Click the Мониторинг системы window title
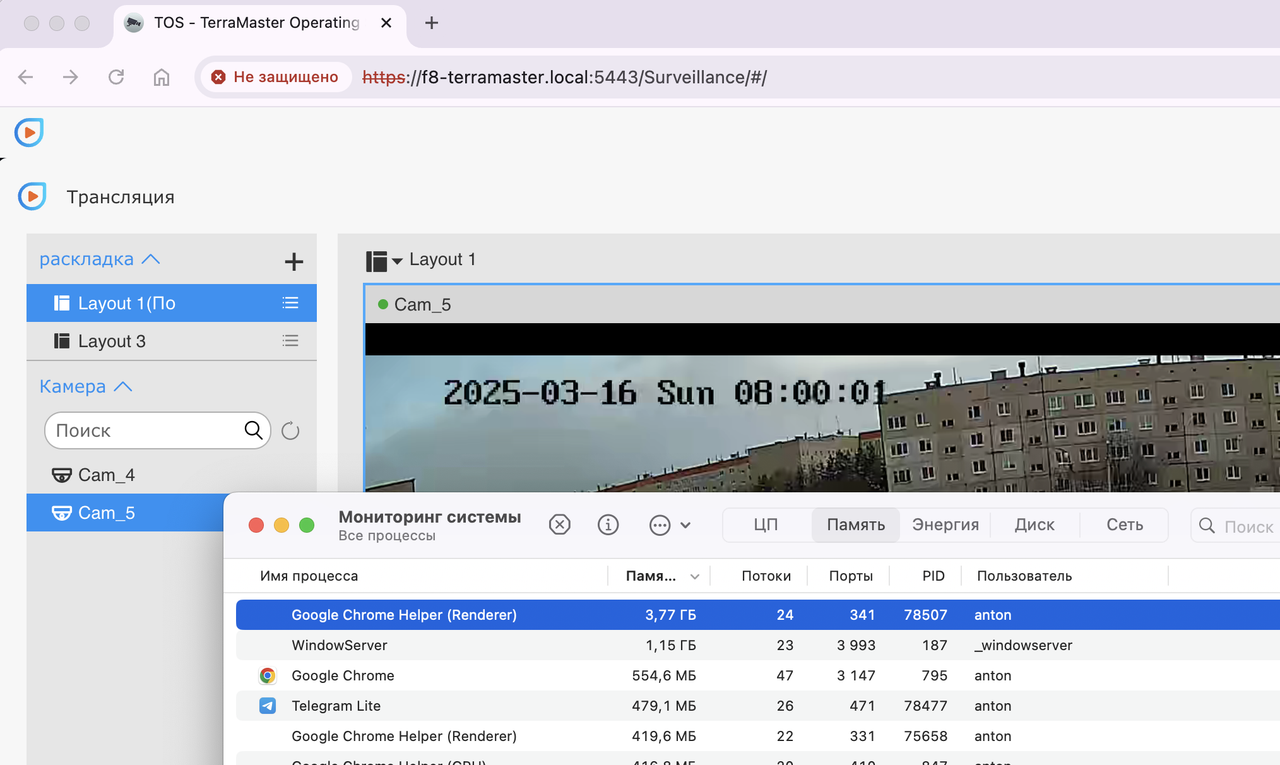Image resolution: width=1280 pixels, height=765 pixels. 430,517
